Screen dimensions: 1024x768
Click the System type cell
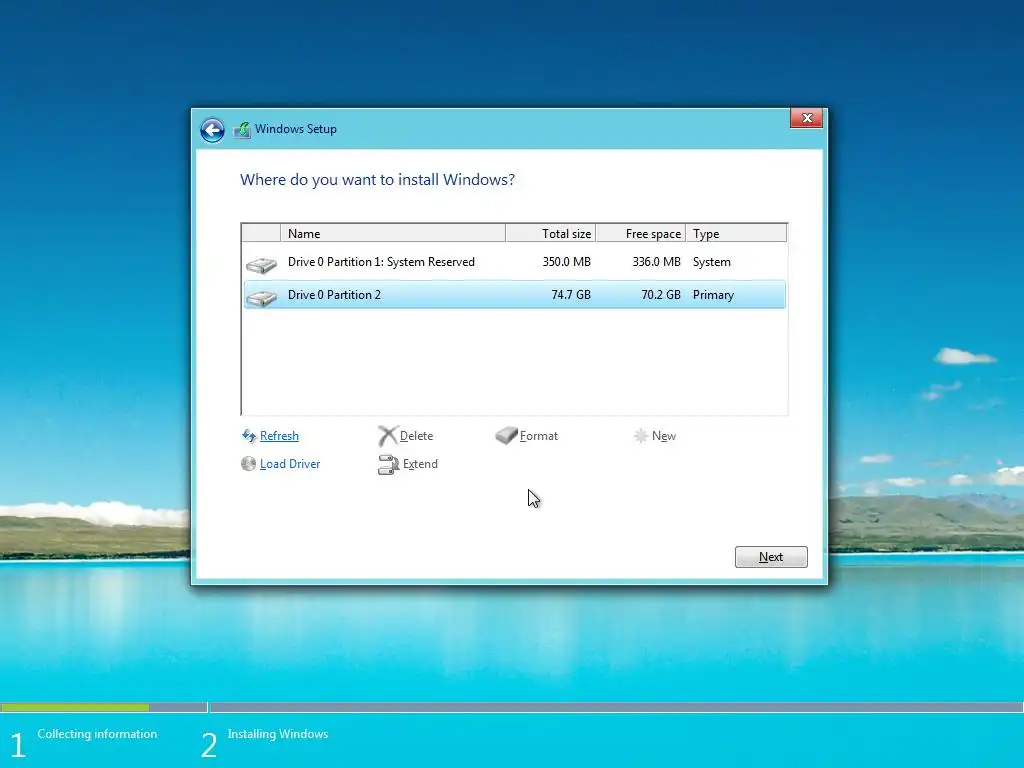point(712,262)
